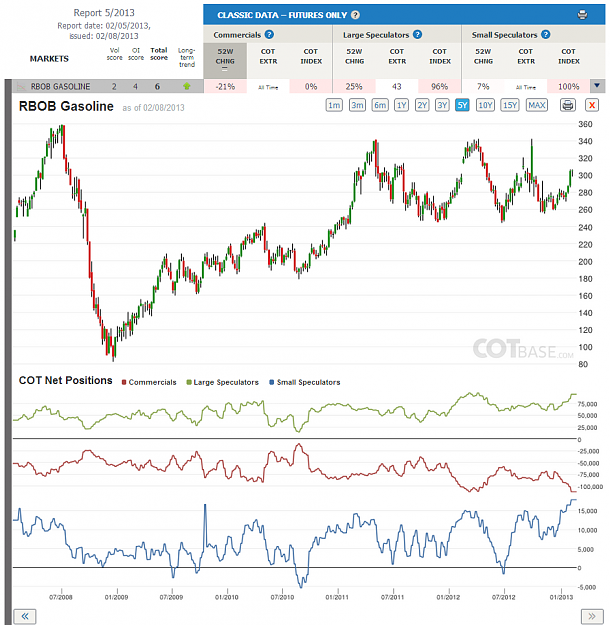The height and width of the screenshot is (625, 610).
Task: Open Large Speculators help icon
Action: coord(417,35)
